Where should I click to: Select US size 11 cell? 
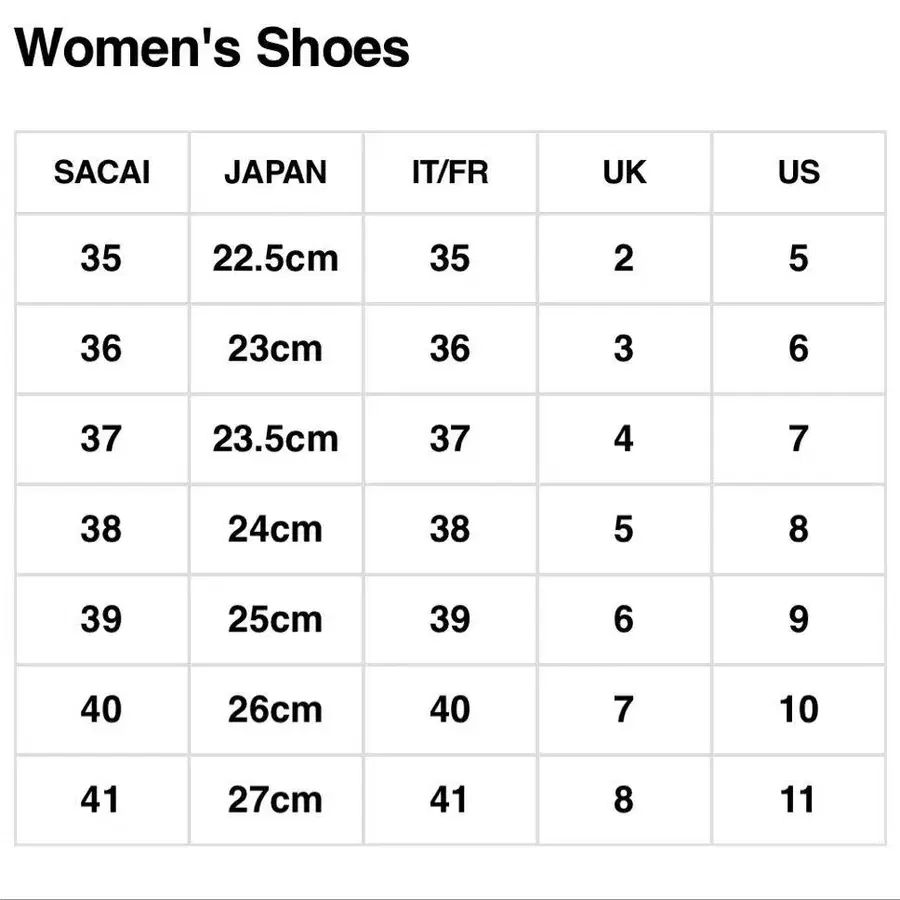(x=798, y=800)
